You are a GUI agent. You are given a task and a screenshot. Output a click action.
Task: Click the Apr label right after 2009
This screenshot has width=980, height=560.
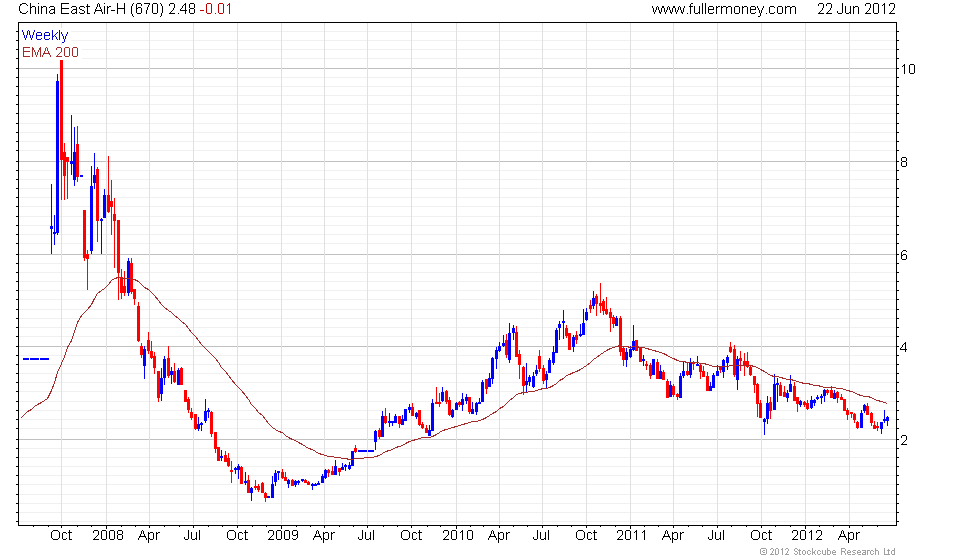click(x=324, y=536)
